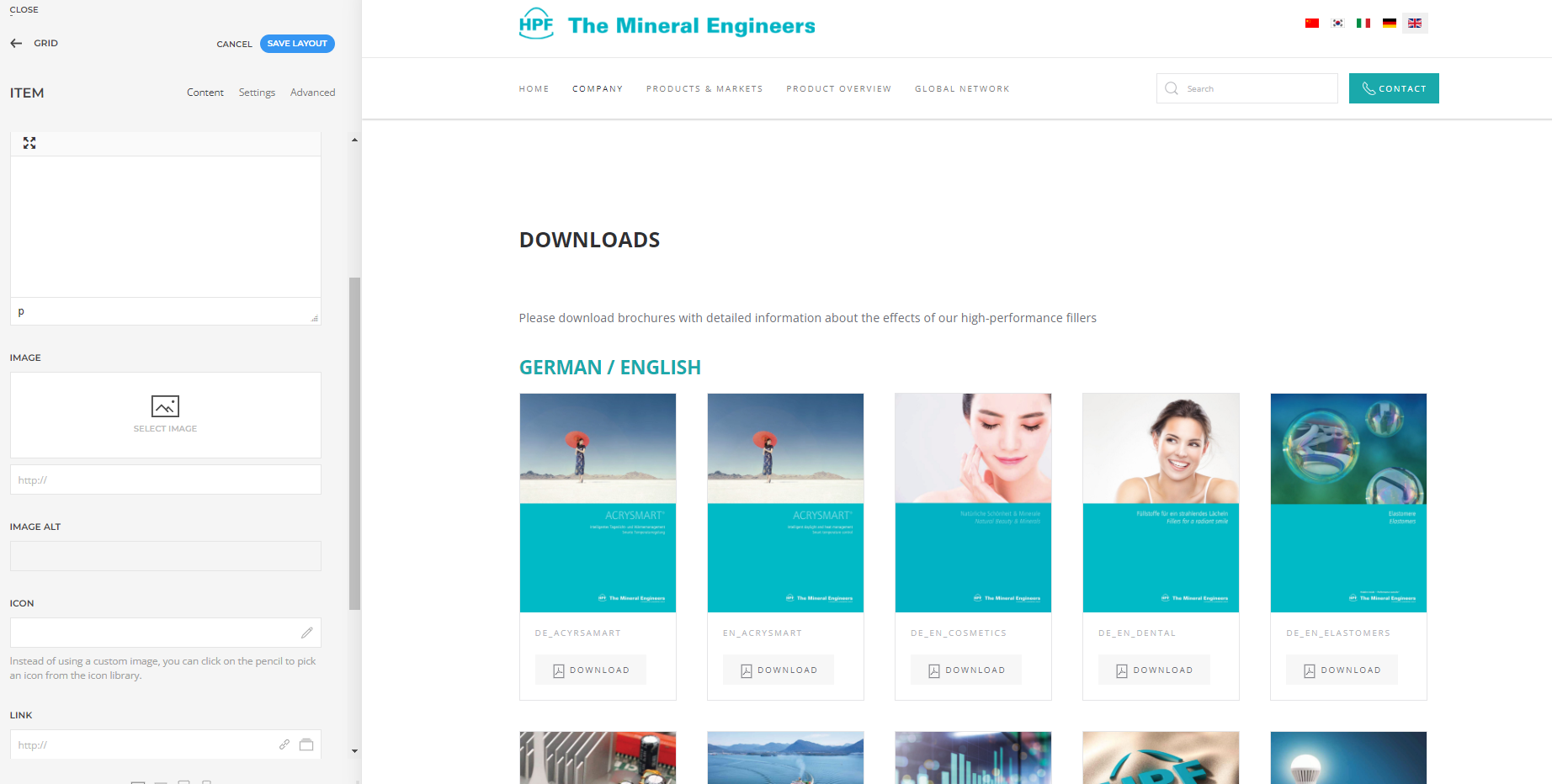1552x784 pixels.
Task: Click the PDF icon in DE_EN_ELASTOMERS download button
Action: (x=1309, y=670)
